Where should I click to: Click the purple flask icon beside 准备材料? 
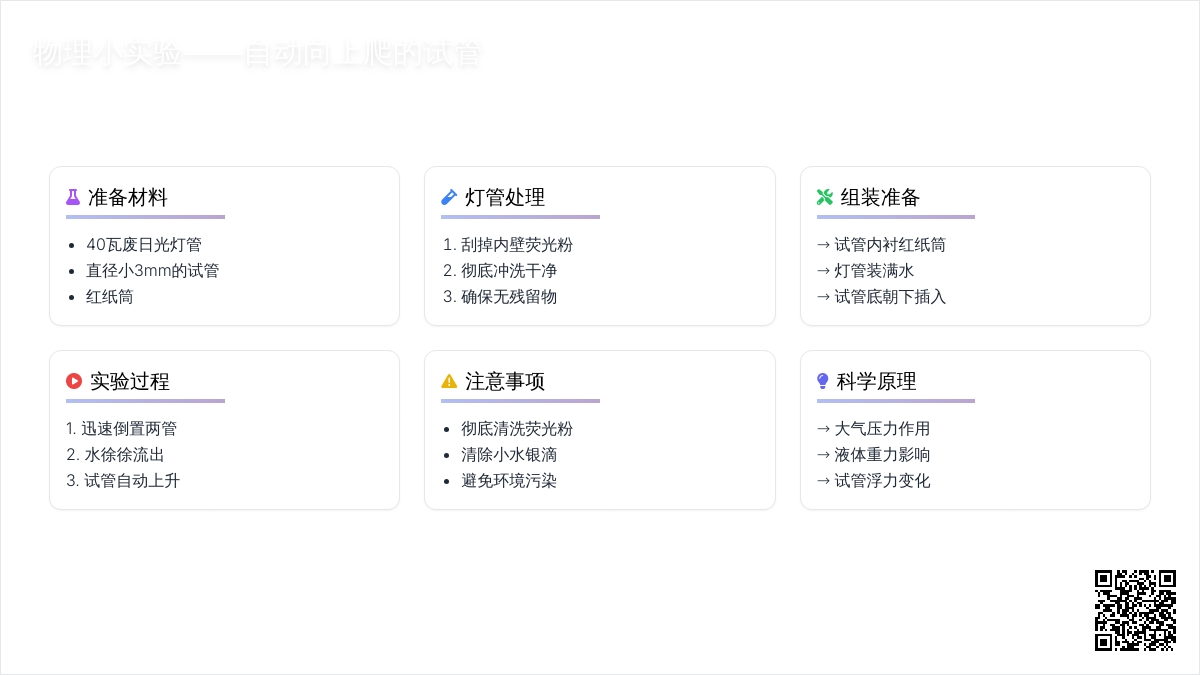(x=73, y=197)
